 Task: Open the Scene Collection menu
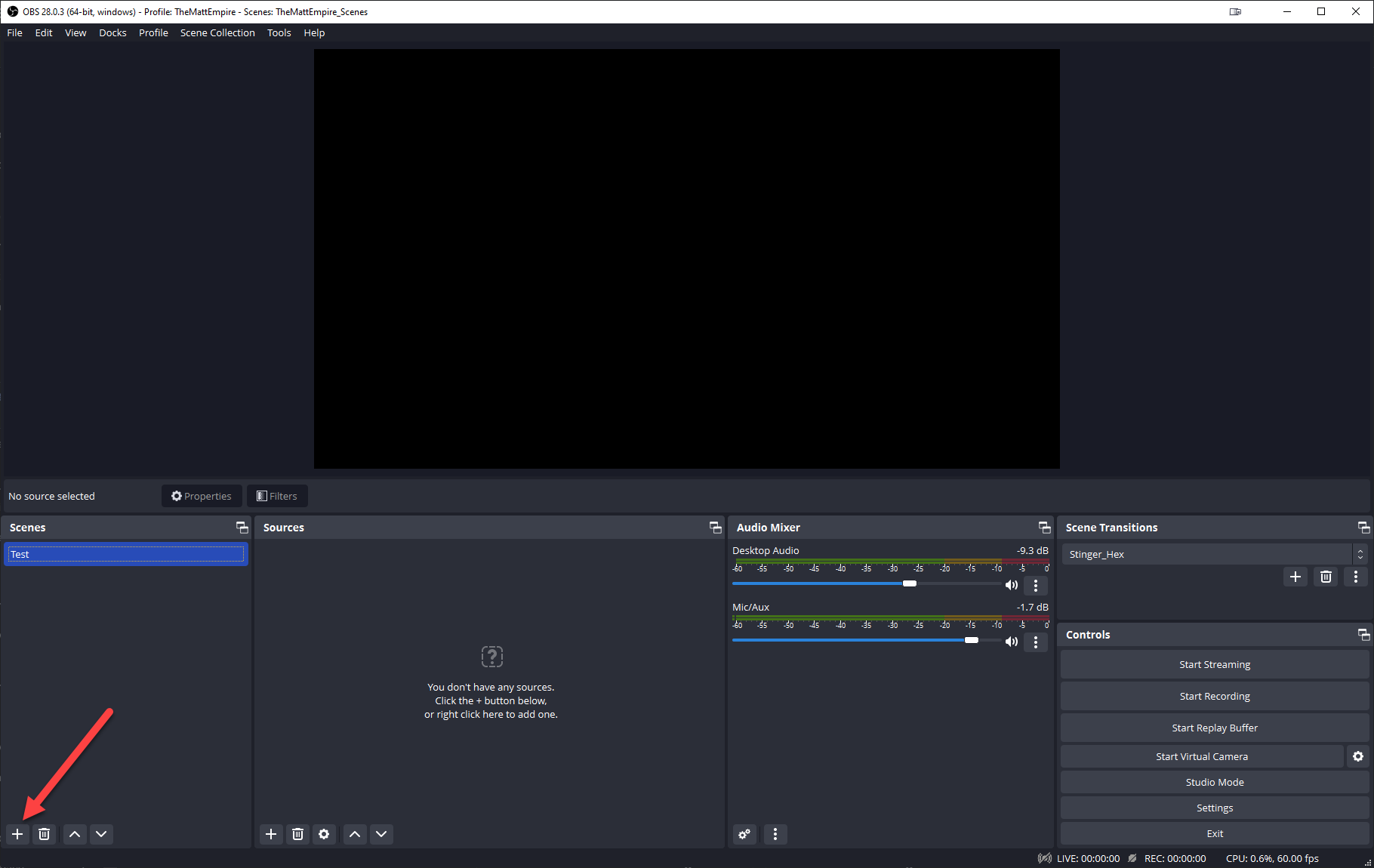[x=217, y=32]
